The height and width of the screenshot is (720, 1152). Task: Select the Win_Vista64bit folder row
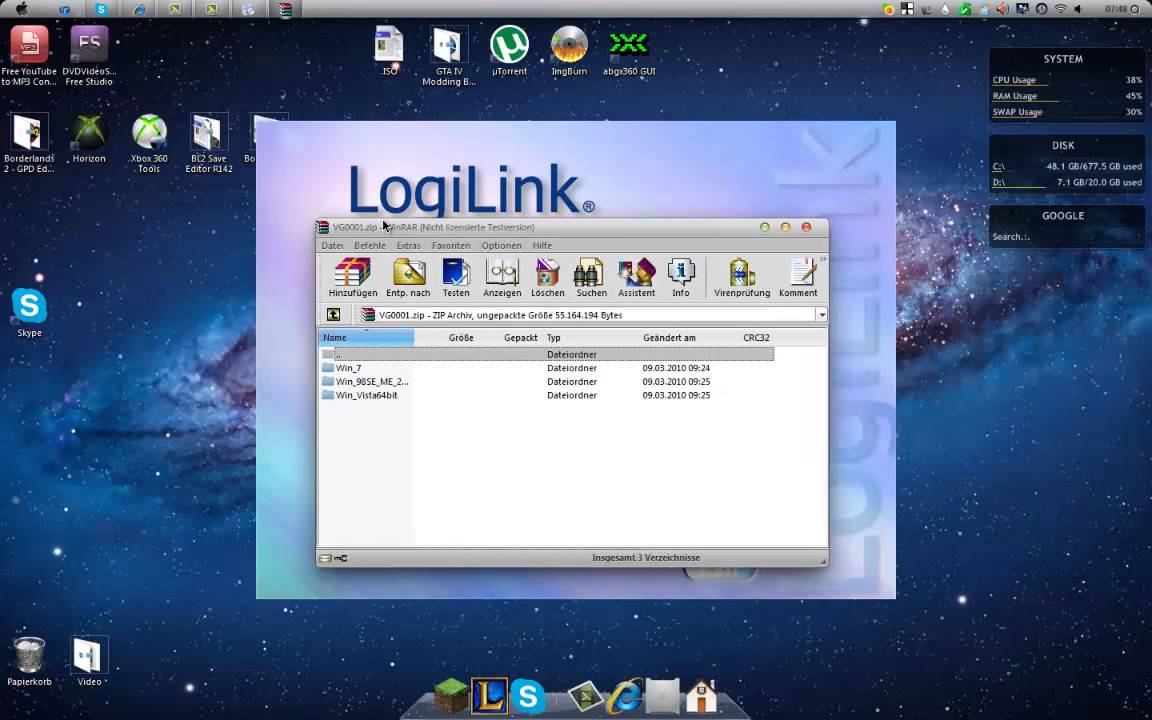(x=547, y=395)
